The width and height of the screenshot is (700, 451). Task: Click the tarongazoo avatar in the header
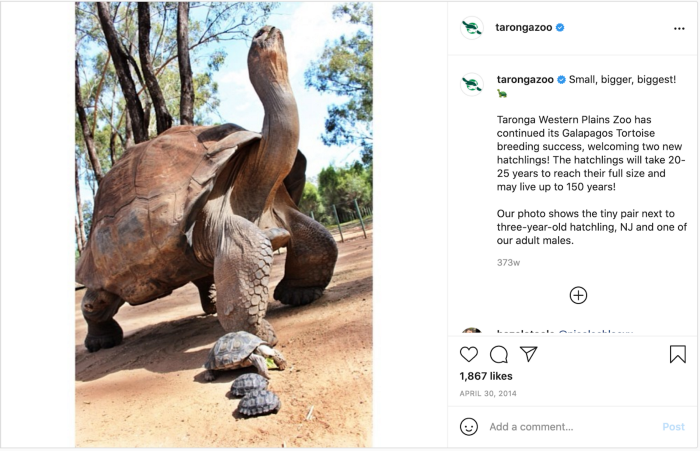coord(472,28)
